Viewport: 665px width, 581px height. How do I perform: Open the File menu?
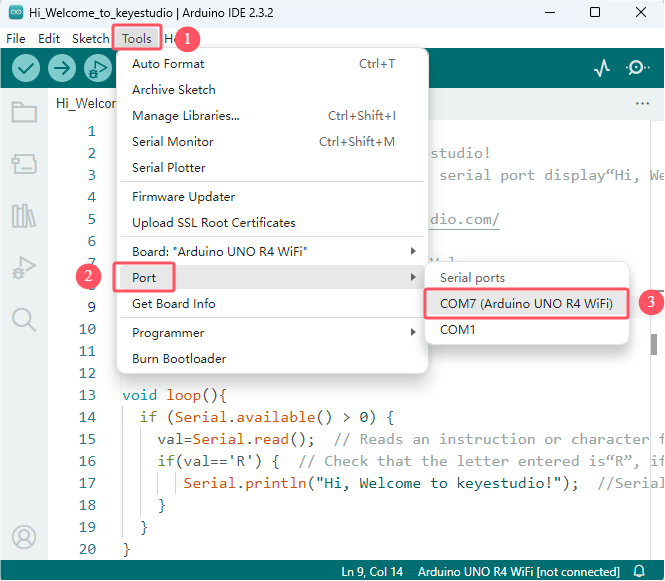[16, 39]
